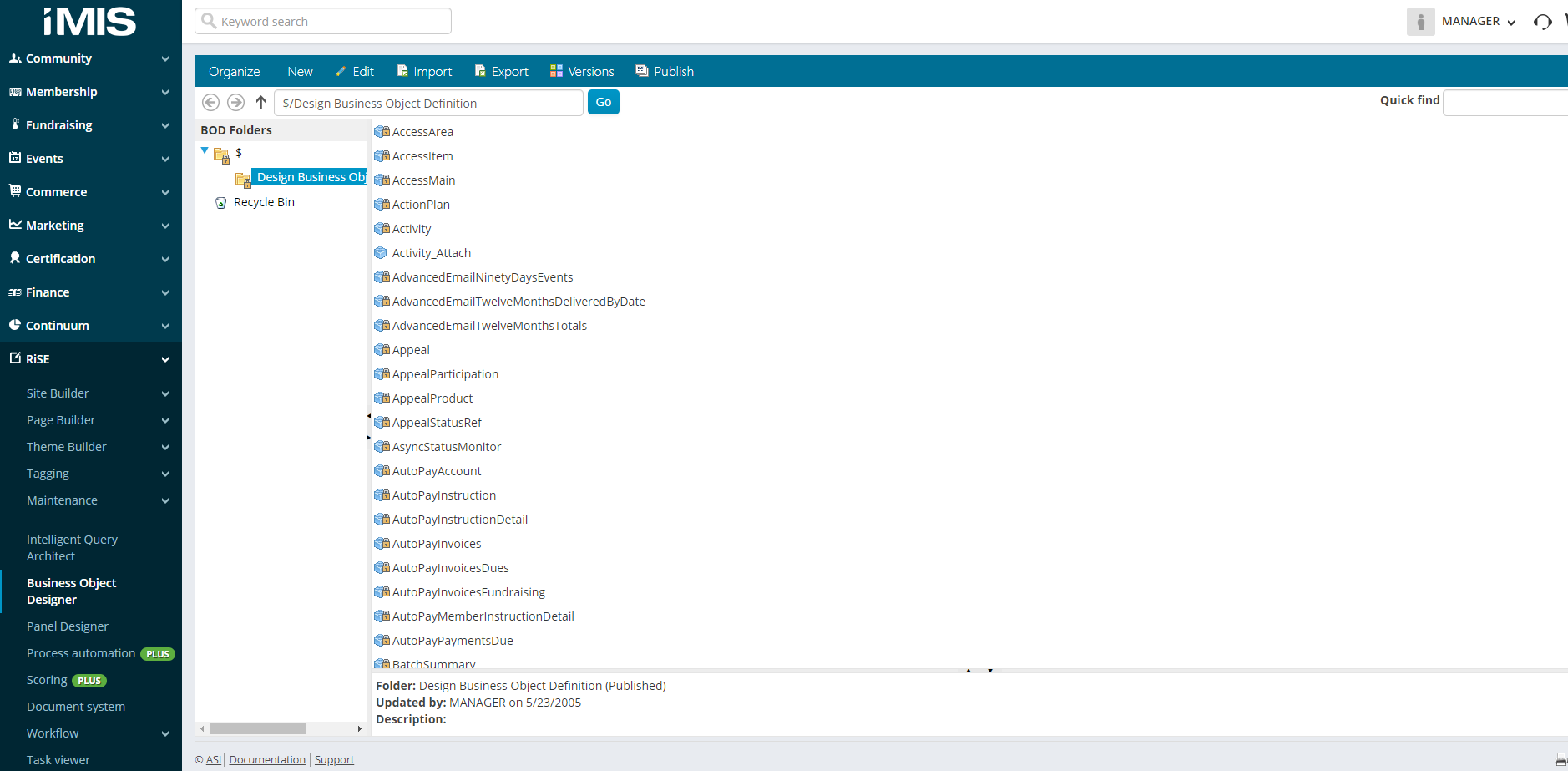This screenshot has width=1568, height=771.
Task: Click the Keyword search field
Action: click(x=323, y=22)
